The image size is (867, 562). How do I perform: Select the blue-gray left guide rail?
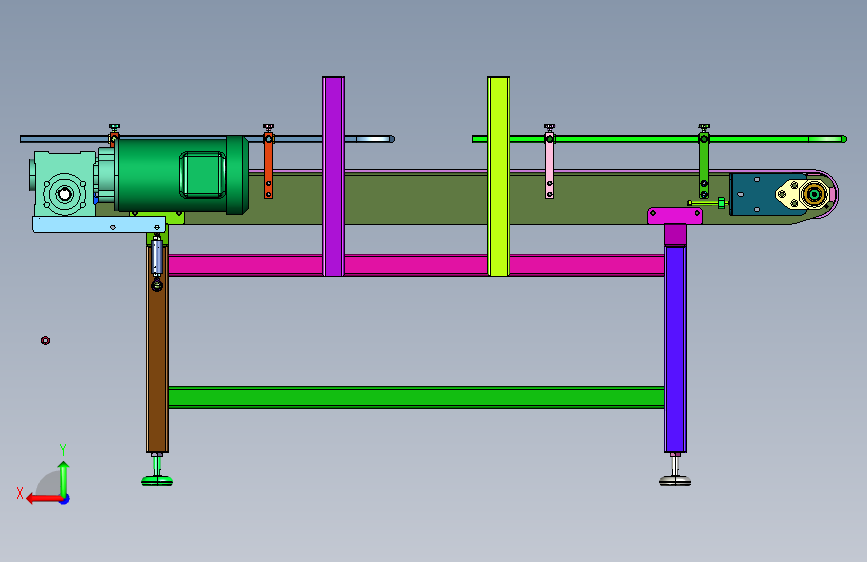207,139
